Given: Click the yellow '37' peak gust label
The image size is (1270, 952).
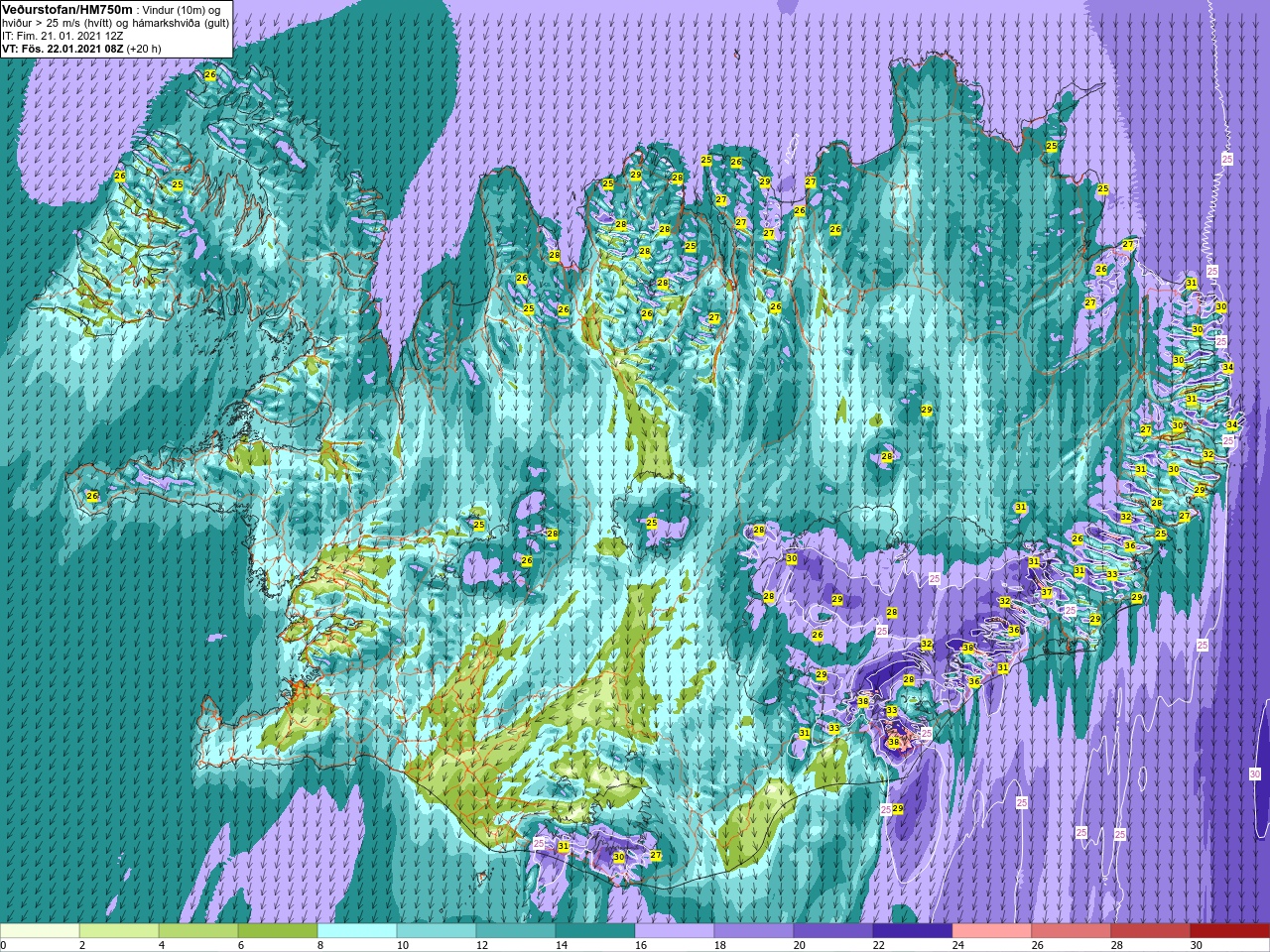Looking at the screenshot, I should pyautogui.click(x=1046, y=593).
